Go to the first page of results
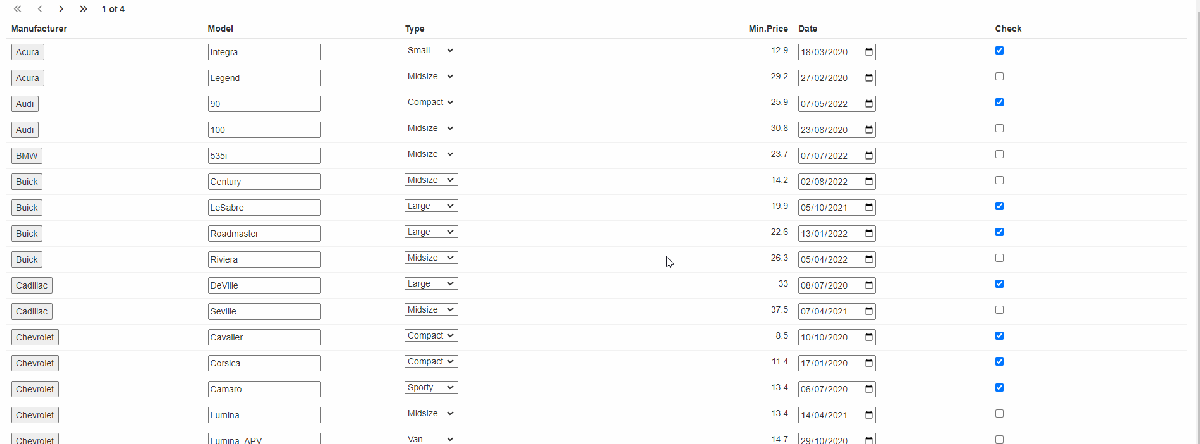Viewport: 1200px width, 444px height. 17,9
